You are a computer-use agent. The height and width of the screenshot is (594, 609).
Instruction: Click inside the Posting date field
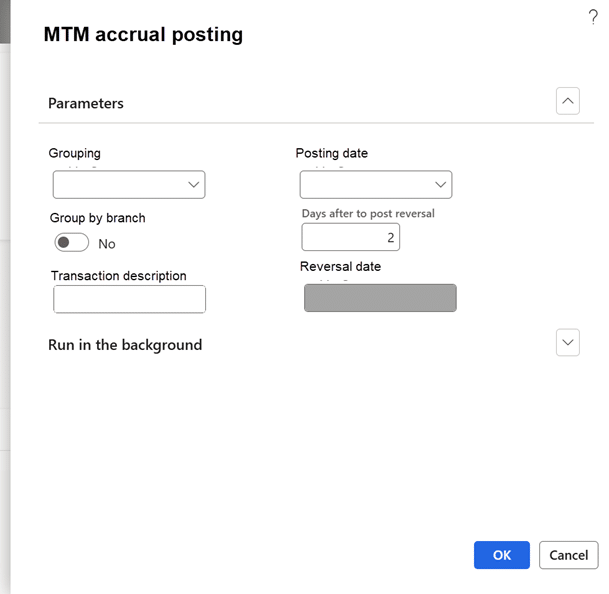coord(365,185)
